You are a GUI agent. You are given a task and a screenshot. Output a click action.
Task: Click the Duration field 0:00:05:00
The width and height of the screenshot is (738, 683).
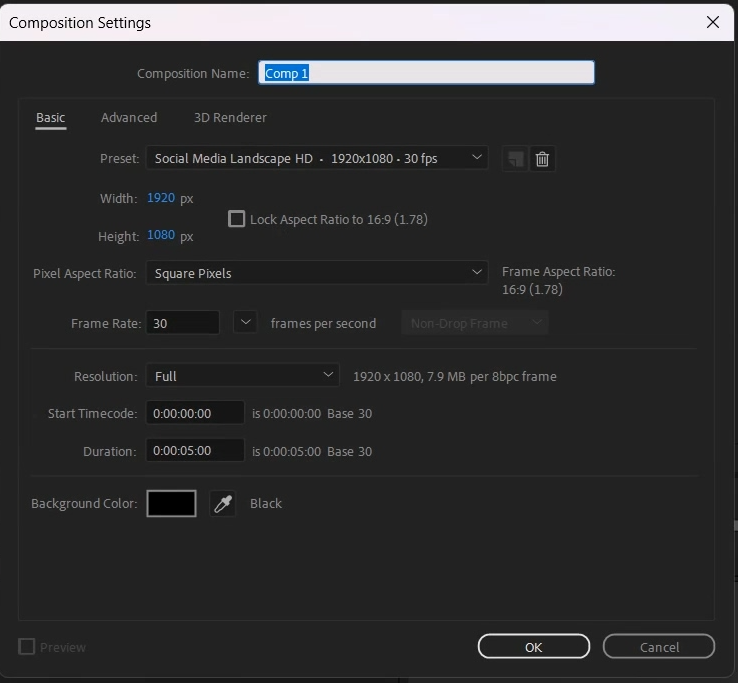tap(195, 450)
